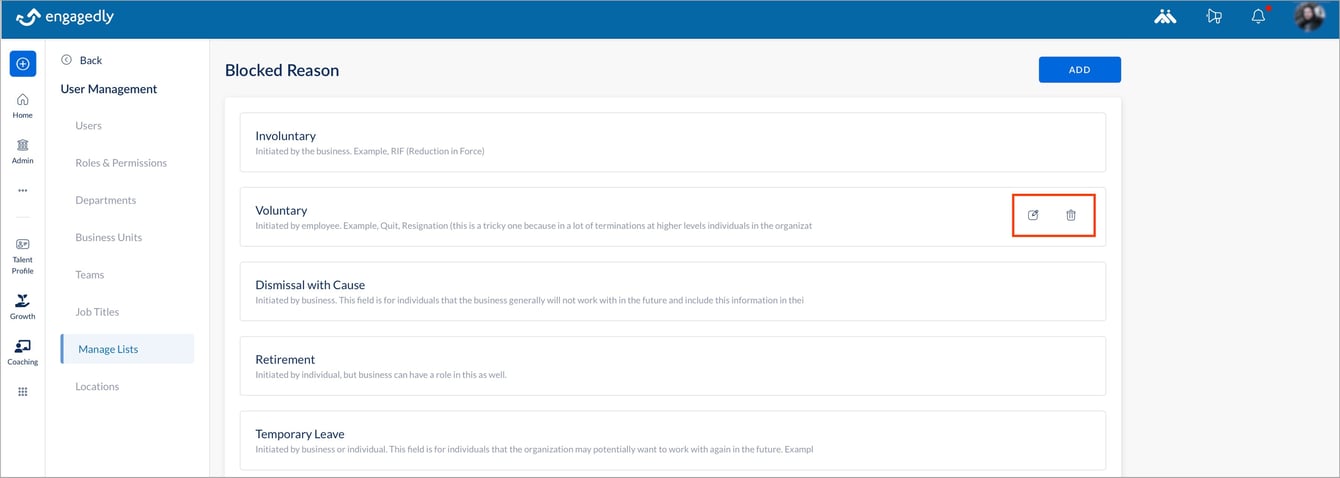The height and width of the screenshot is (478, 1340).
Task: Edit the Voluntary reason entry
Action: [1034, 215]
